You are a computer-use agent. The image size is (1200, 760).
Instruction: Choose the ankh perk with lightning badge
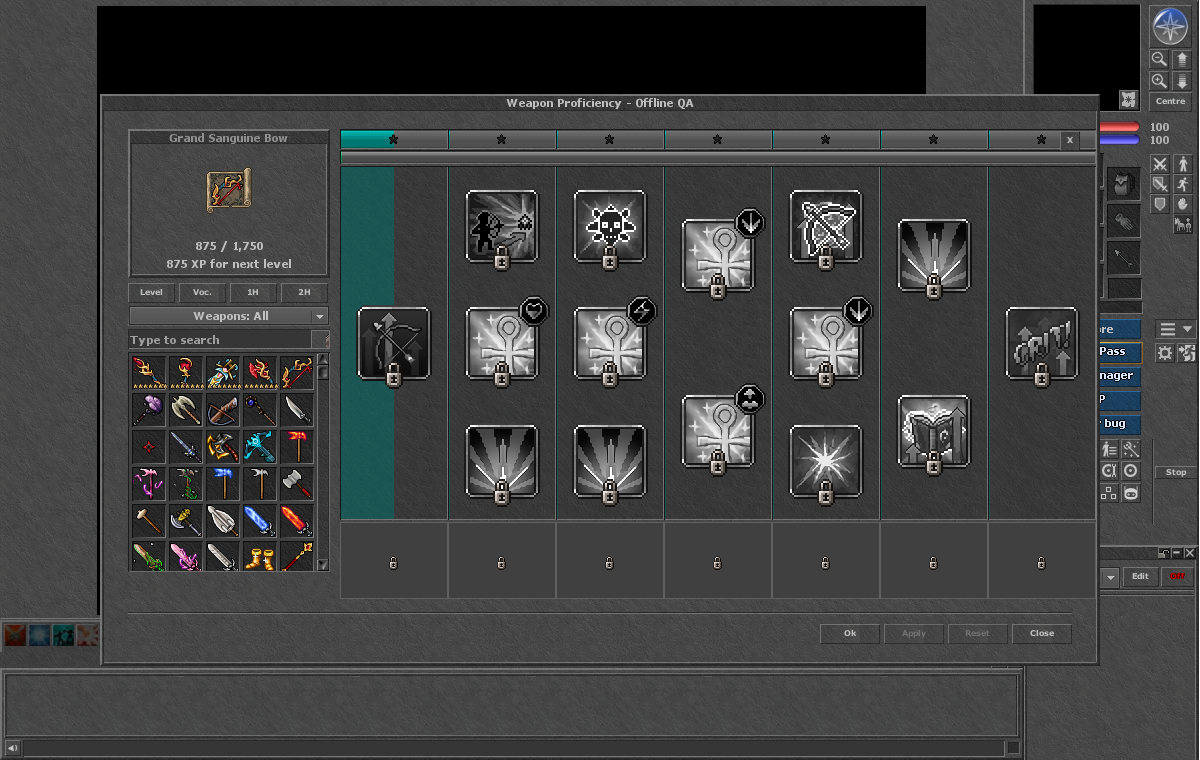coord(610,343)
